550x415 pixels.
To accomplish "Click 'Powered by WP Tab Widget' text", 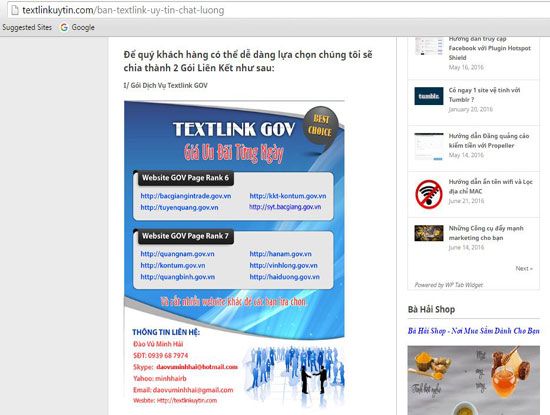I will click(449, 285).
